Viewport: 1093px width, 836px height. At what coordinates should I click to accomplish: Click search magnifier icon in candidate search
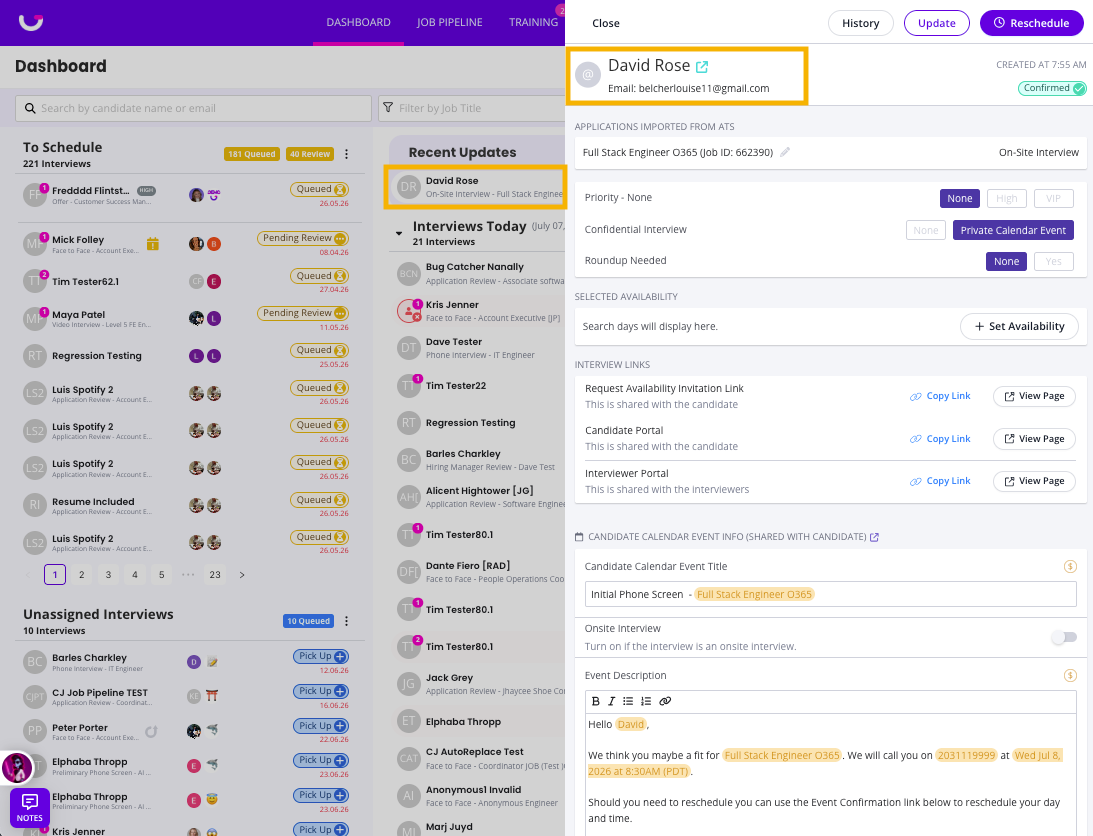pyautogui.click(x=30, y=109)
